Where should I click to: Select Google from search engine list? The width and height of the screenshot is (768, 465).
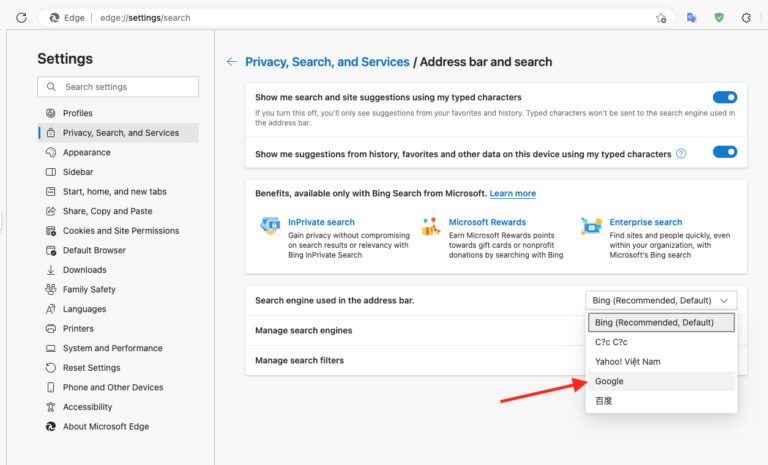(x=661, y=381)
